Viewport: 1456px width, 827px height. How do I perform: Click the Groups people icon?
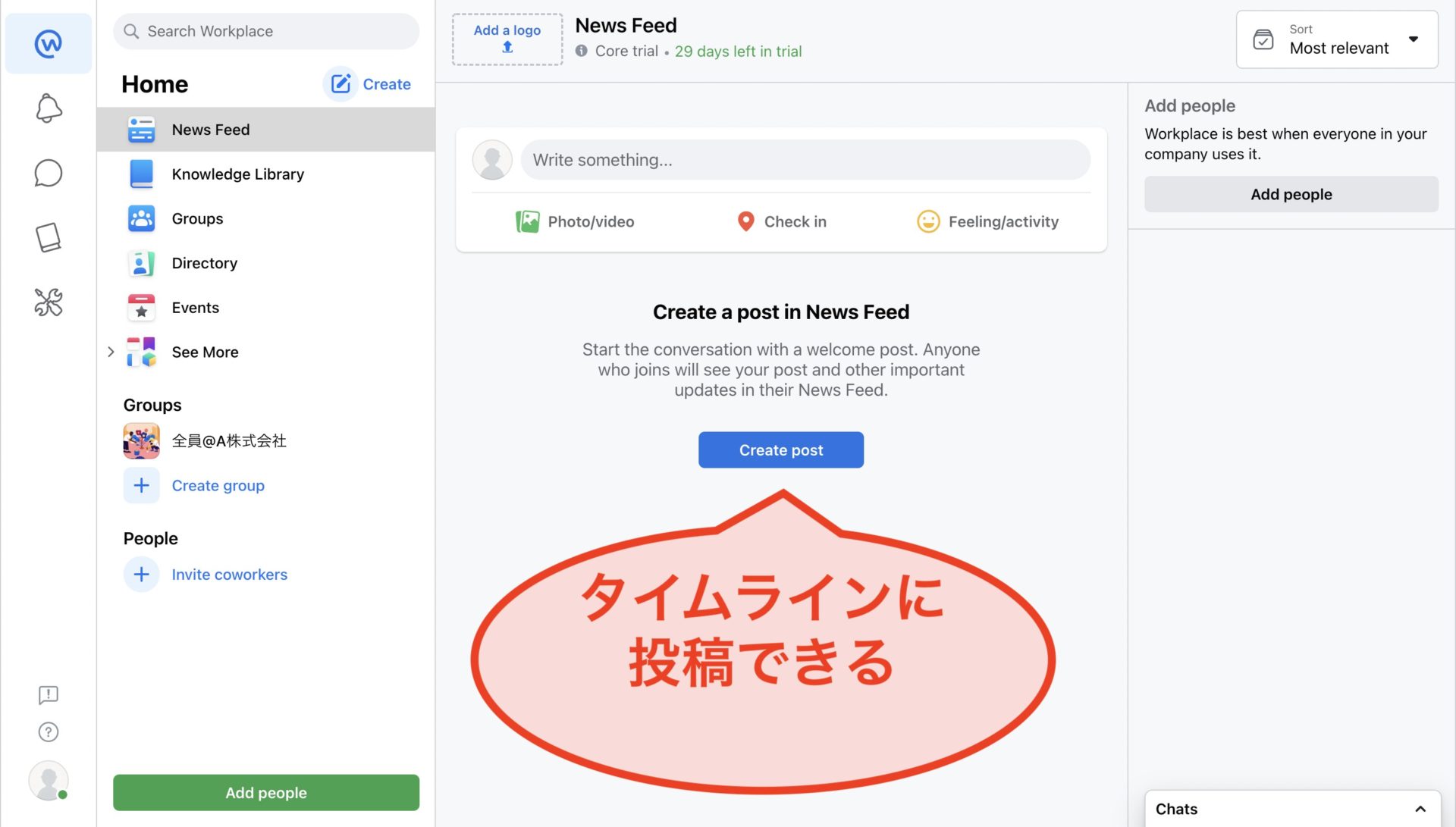141,218
